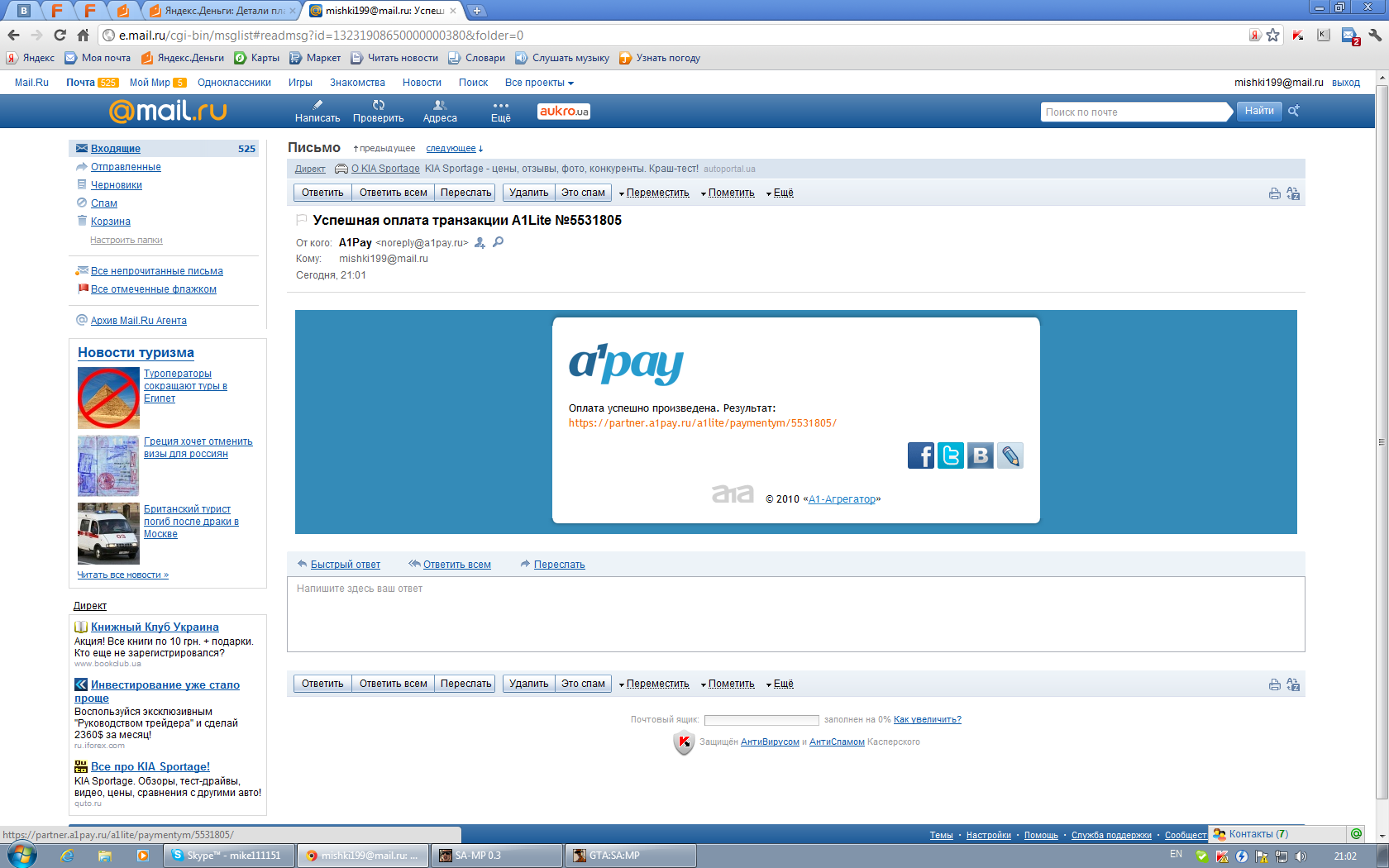The width and height of the screenshot is (1389, 868).
Task: Open the Переместить dropdown above the message
Action: coord(654,193)
